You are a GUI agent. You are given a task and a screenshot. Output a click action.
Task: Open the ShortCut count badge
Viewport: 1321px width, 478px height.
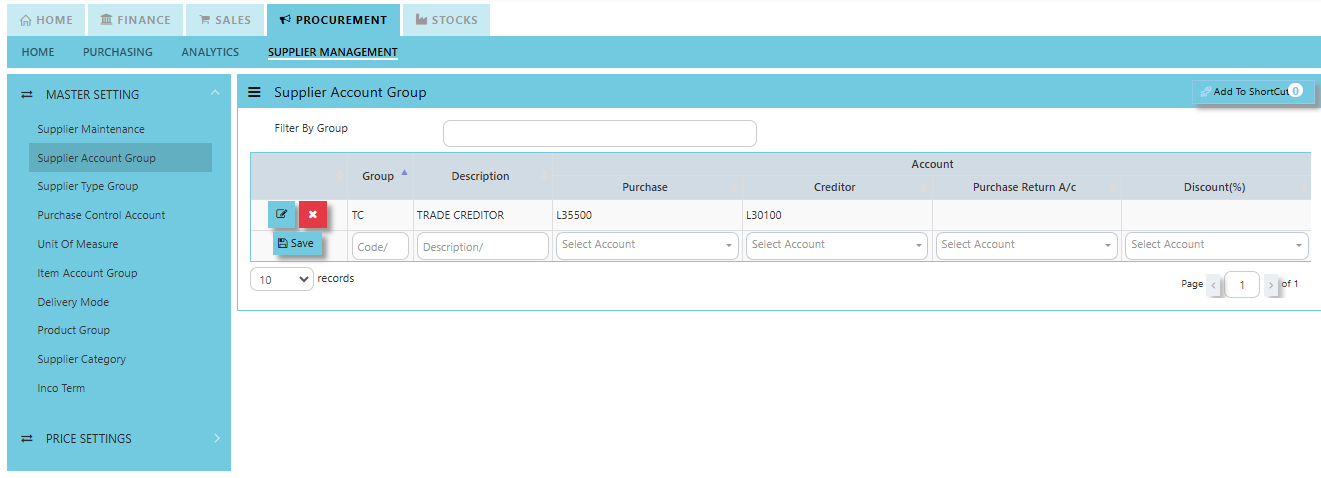click(1295, 90)
